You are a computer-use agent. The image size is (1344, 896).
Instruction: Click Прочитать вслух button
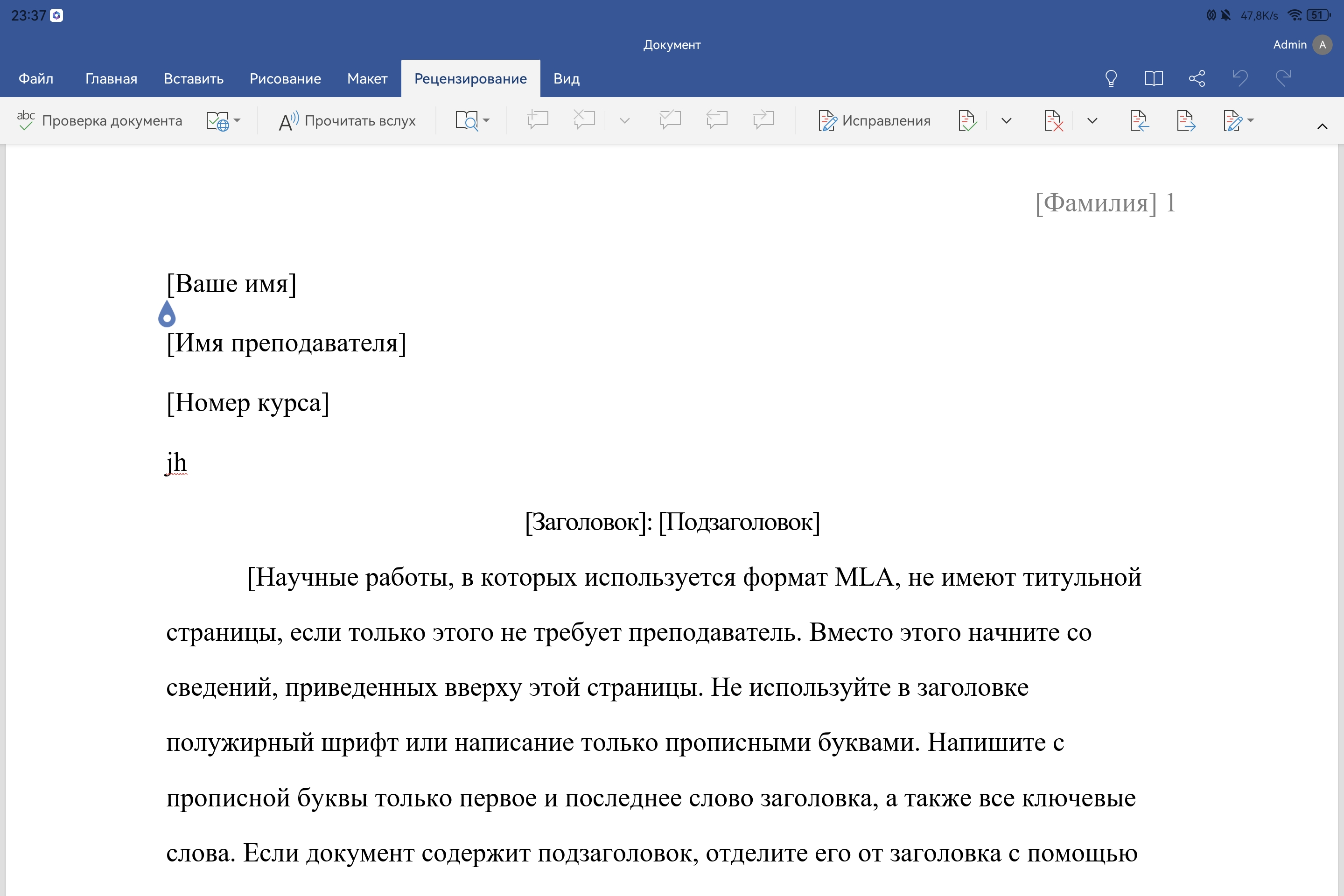347,120
